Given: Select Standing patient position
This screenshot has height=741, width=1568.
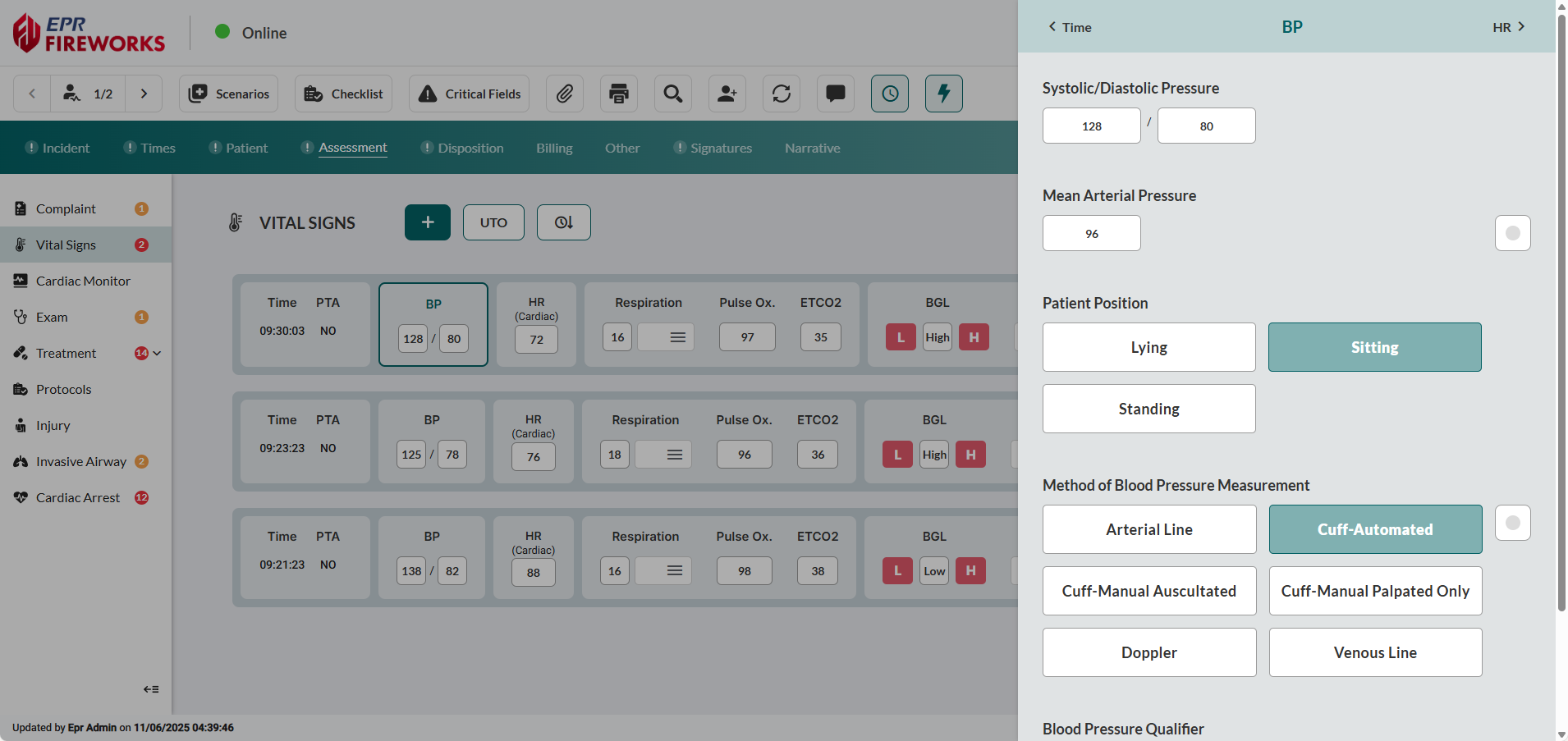Looking at the screenshot, I should tap(1148, 409).
